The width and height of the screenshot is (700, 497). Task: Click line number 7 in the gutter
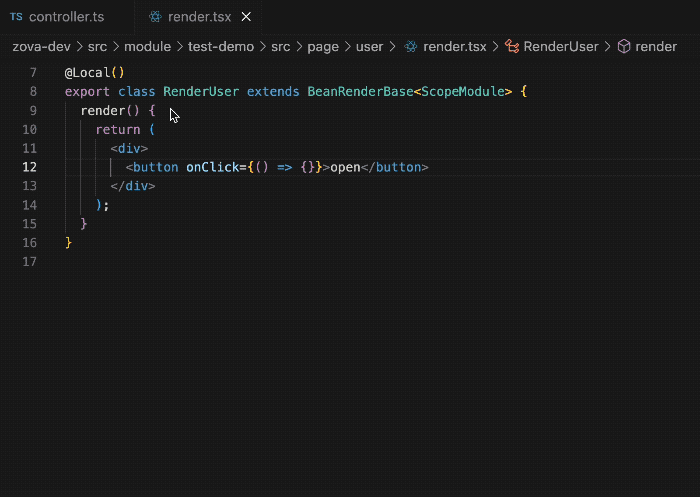33,72
